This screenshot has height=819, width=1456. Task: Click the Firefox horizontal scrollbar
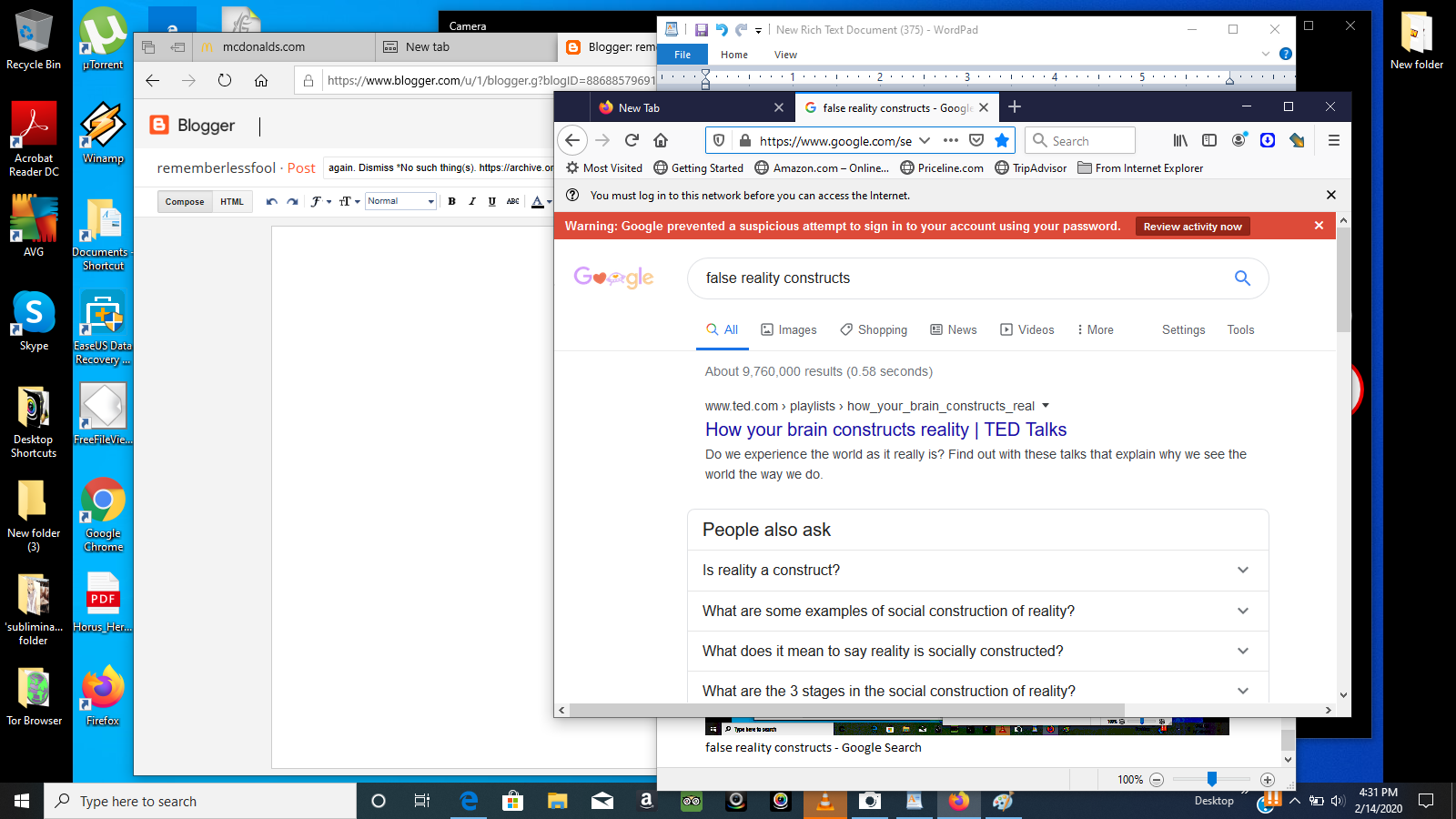point(847,710)
